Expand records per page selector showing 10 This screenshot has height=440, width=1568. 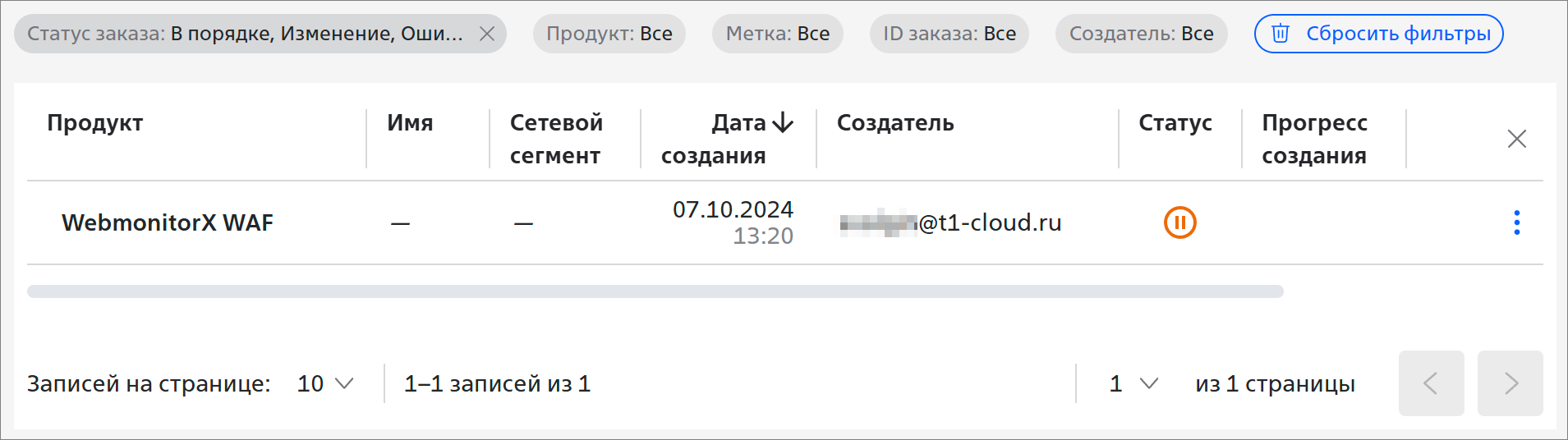click(325, 383)
